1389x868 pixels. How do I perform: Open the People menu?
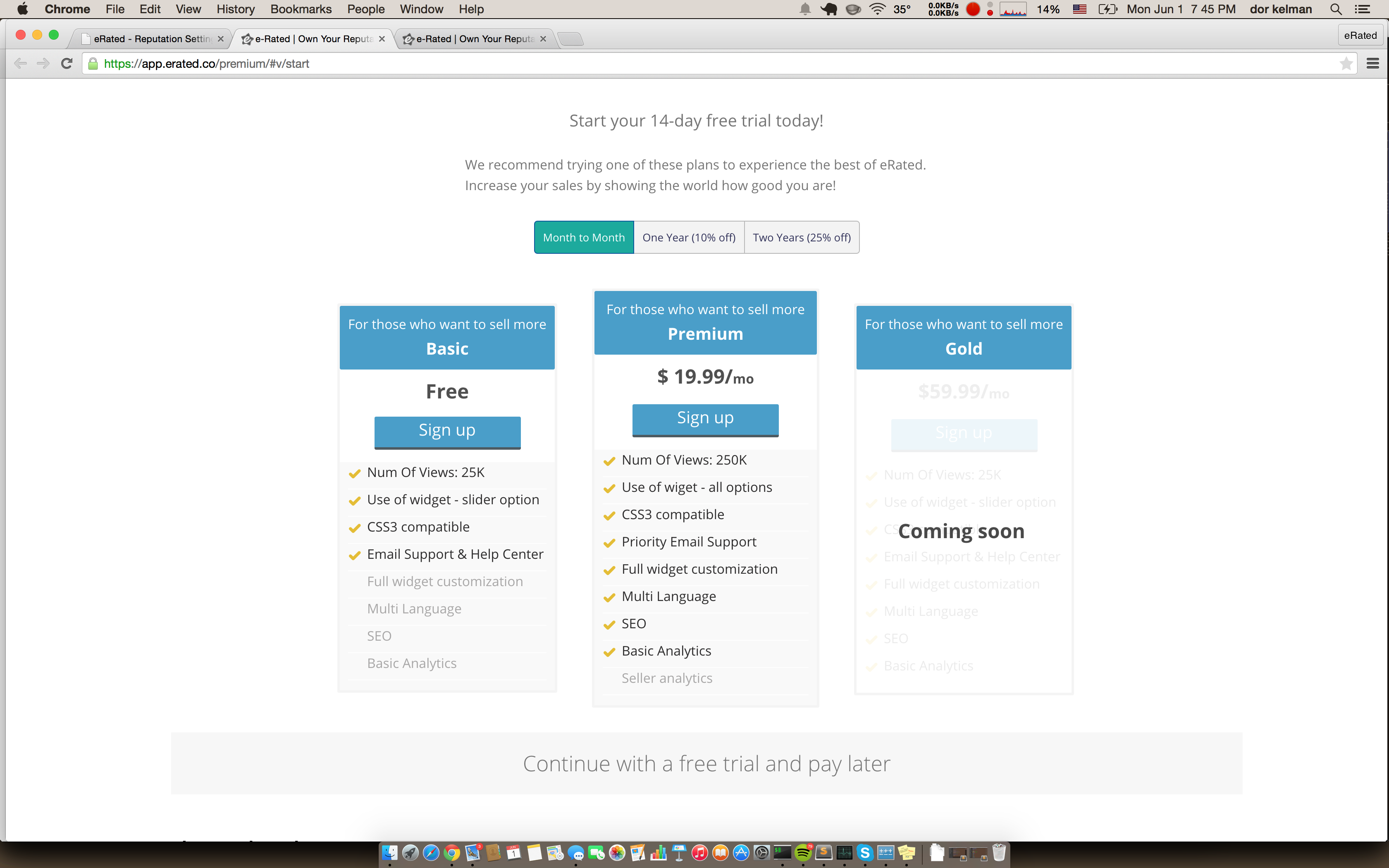tap(365, 9)
